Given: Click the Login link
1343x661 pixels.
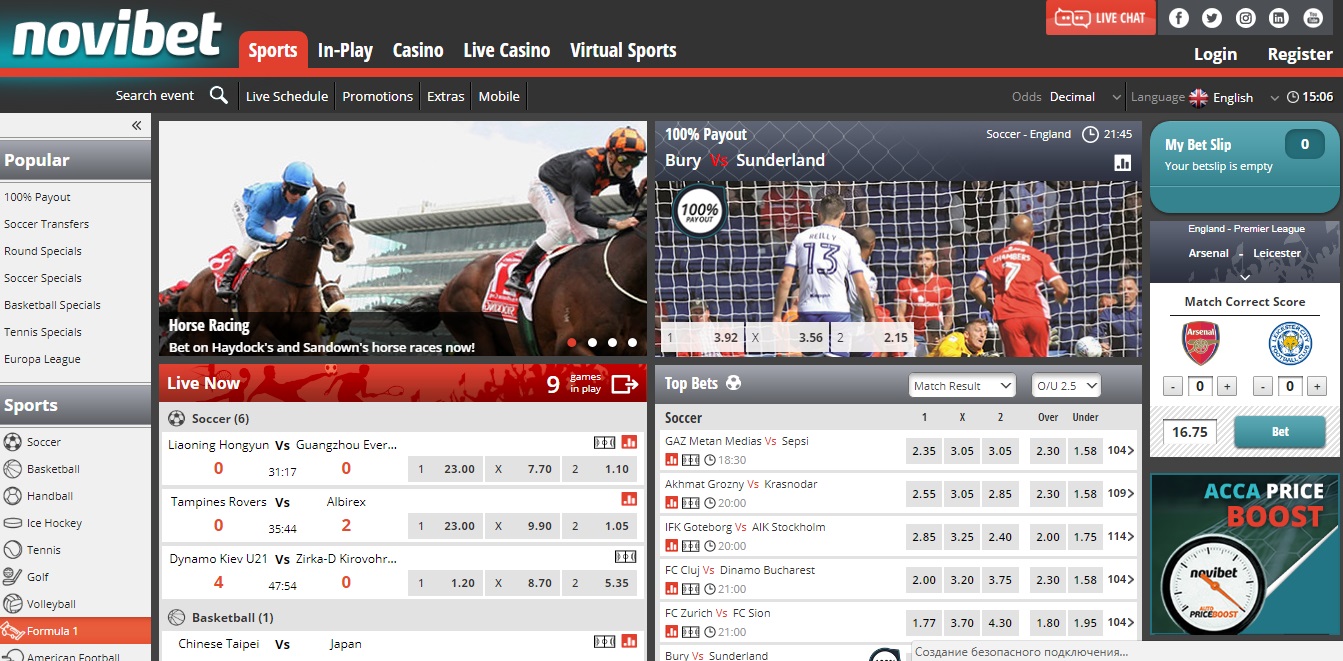Looking at the screenshot, I should [x=1215, y=54].
